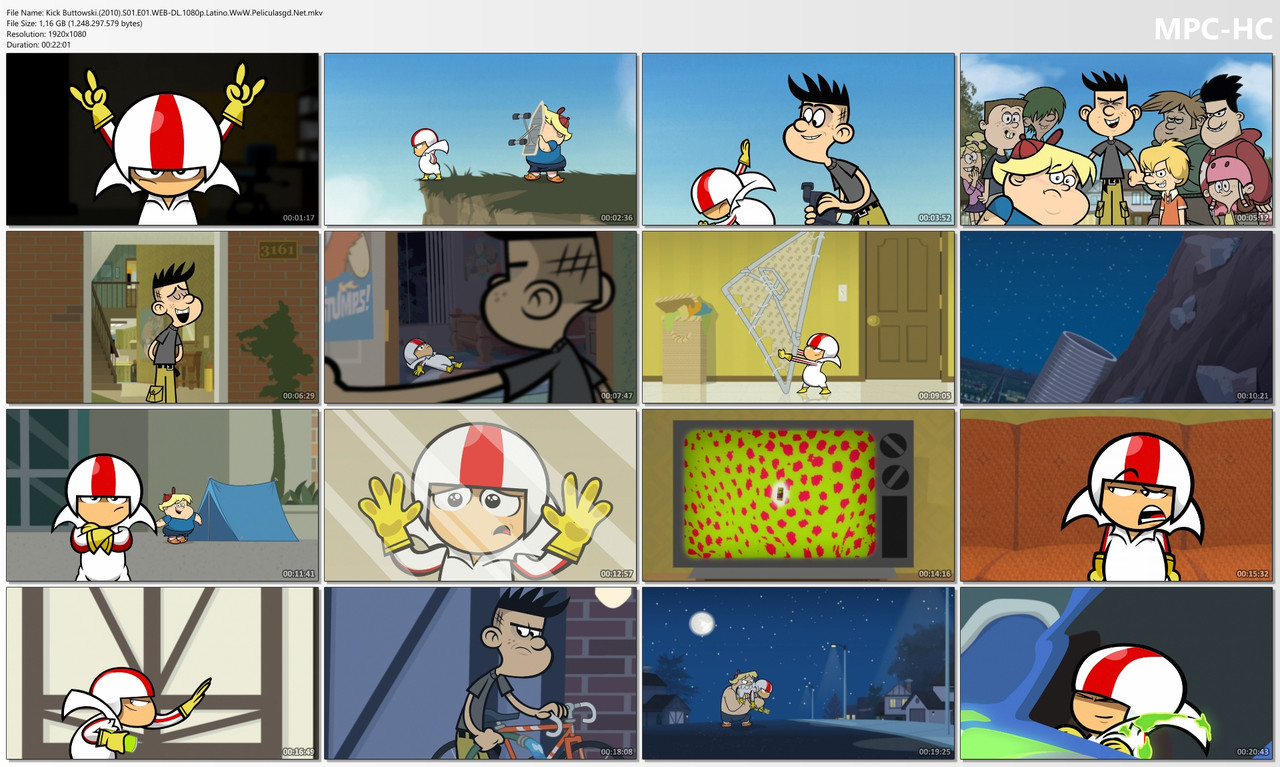This screenshot has height=767, width=1280.
Task: Open the thumbnail stamped 00:19:25
Action: tap(798, 674)
